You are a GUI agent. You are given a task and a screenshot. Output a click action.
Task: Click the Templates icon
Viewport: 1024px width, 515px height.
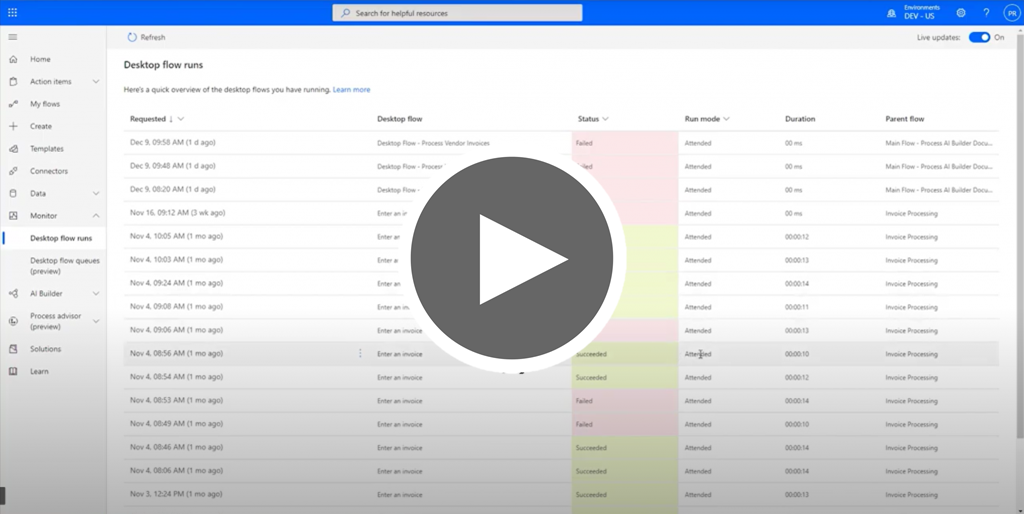tap(13, 149)
